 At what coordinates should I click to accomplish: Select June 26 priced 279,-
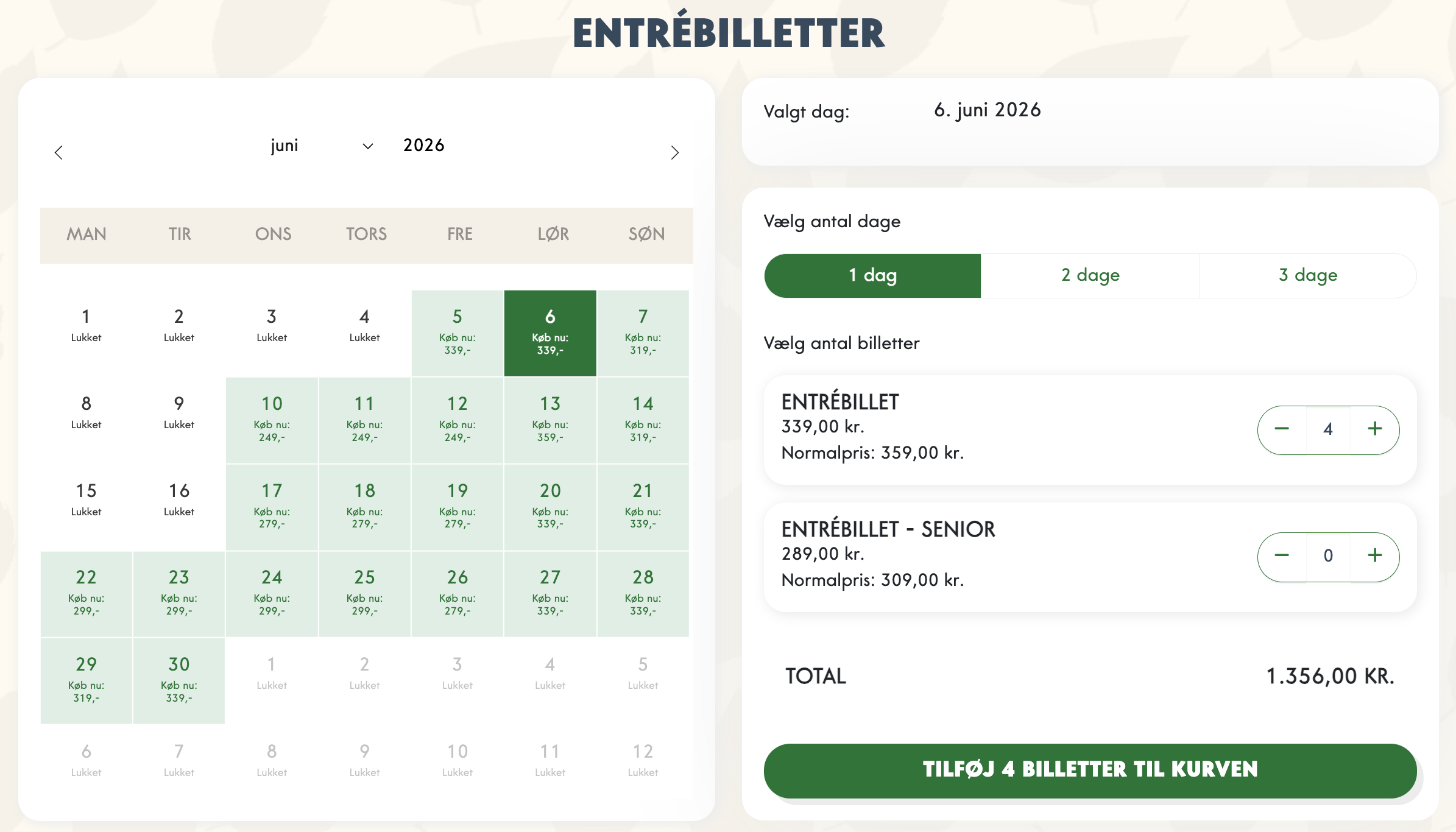tap(458, 593)
